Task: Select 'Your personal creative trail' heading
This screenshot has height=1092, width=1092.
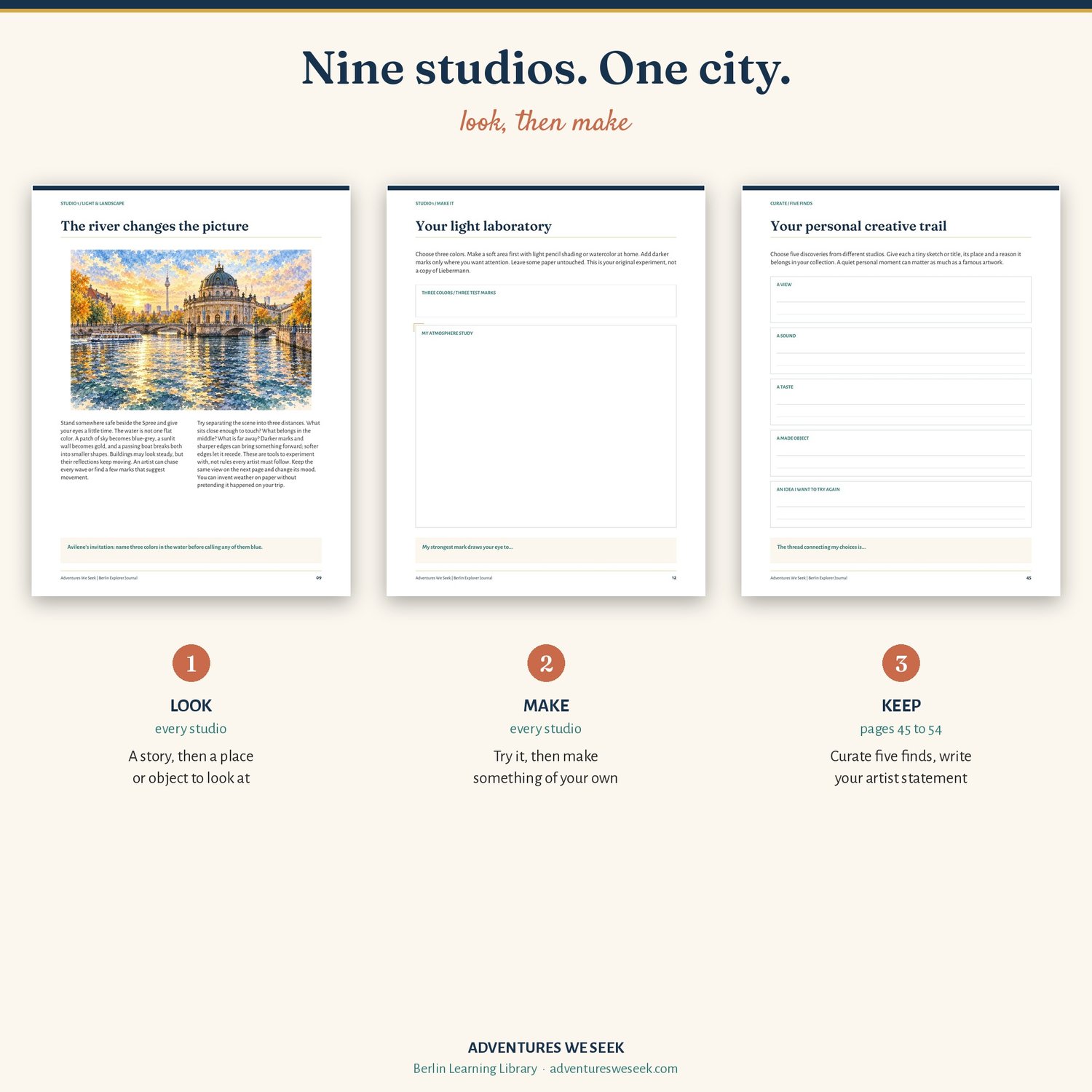Action: pyautogui.click(x=858, y=226)
